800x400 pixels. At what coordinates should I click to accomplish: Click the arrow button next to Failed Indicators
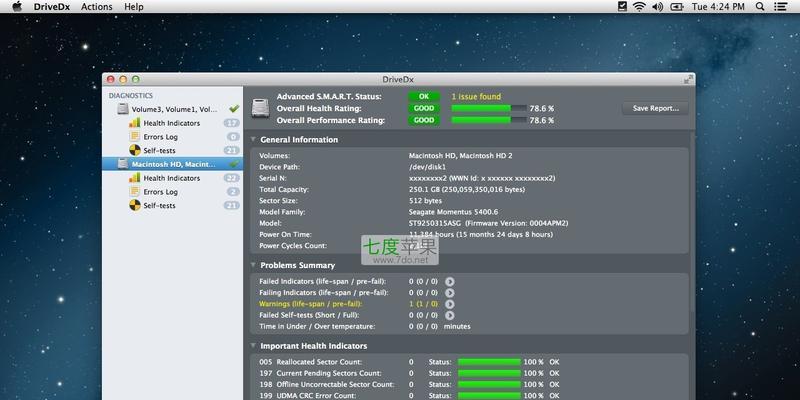pos(449,282)
